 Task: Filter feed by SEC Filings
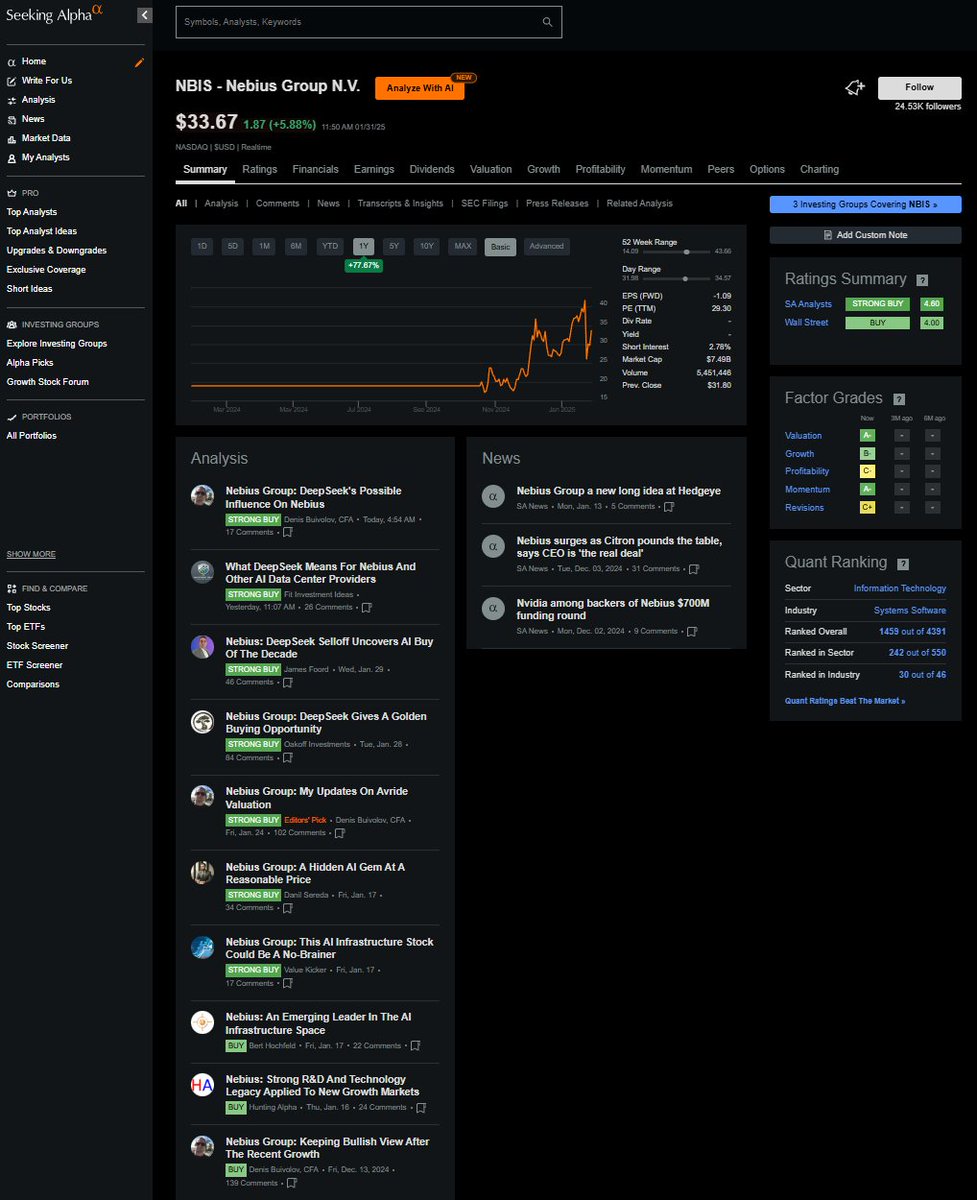[x=484, y=203]
